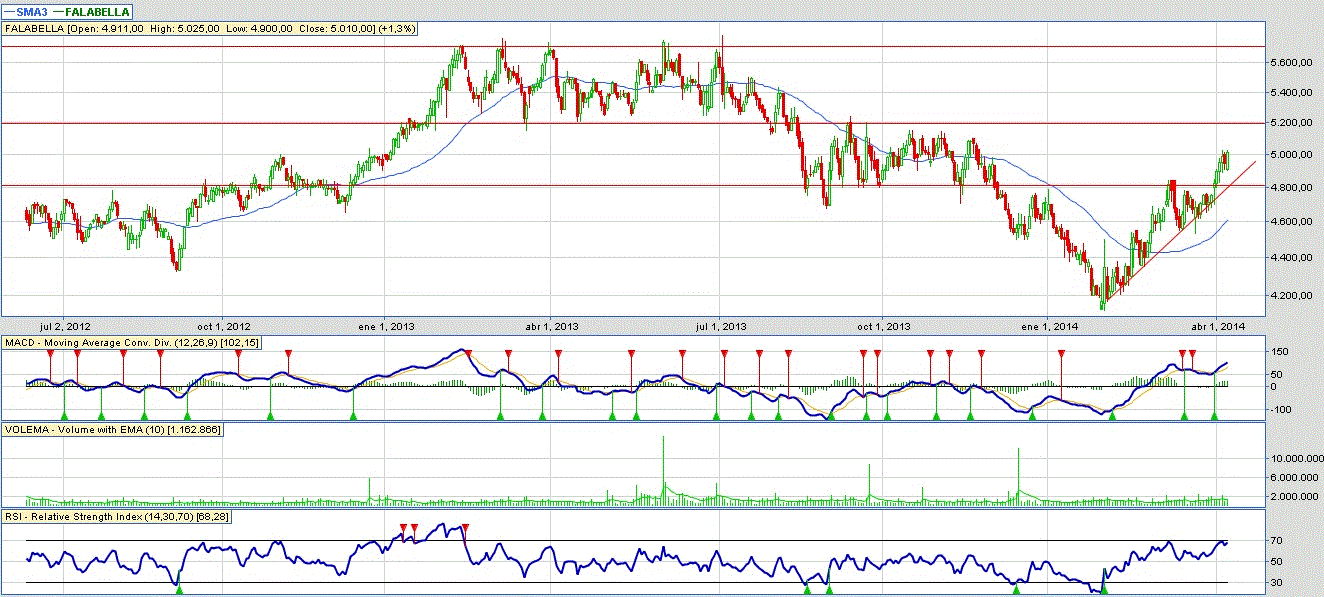Click the 50 label on RSI axis

tap(1277, 561)
